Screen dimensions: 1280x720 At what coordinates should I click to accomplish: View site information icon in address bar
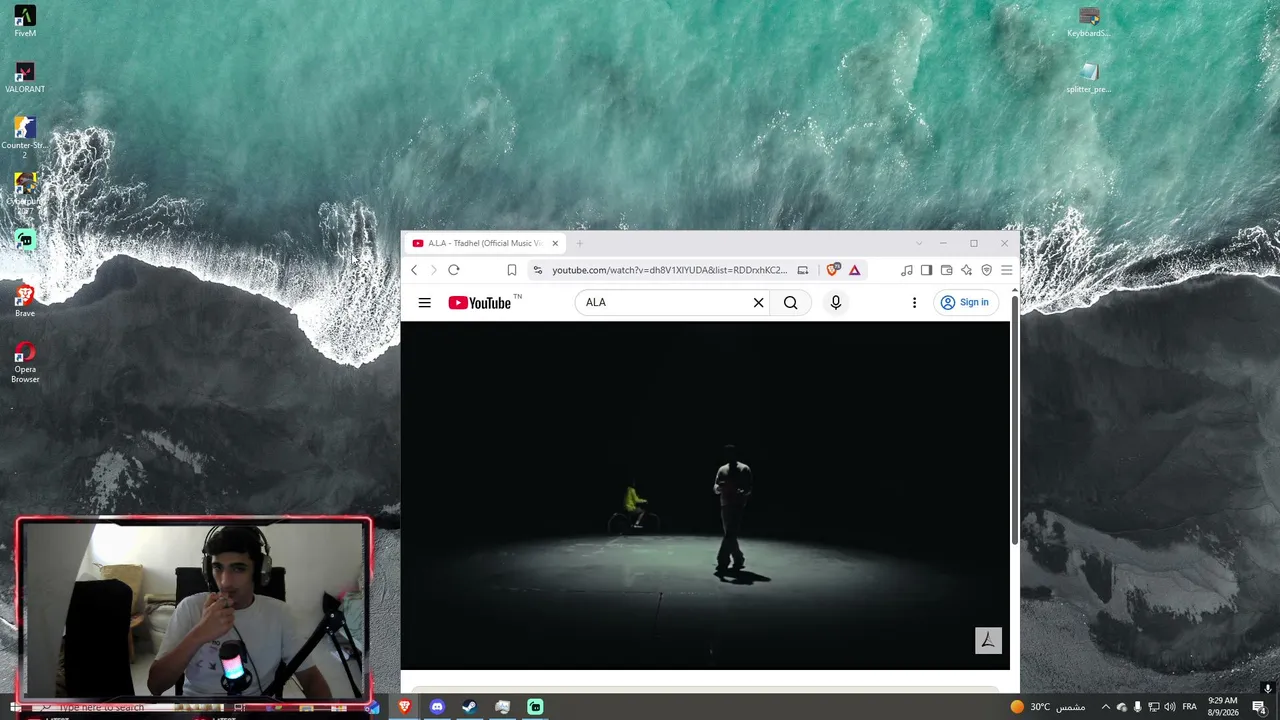tap(538, 270)
